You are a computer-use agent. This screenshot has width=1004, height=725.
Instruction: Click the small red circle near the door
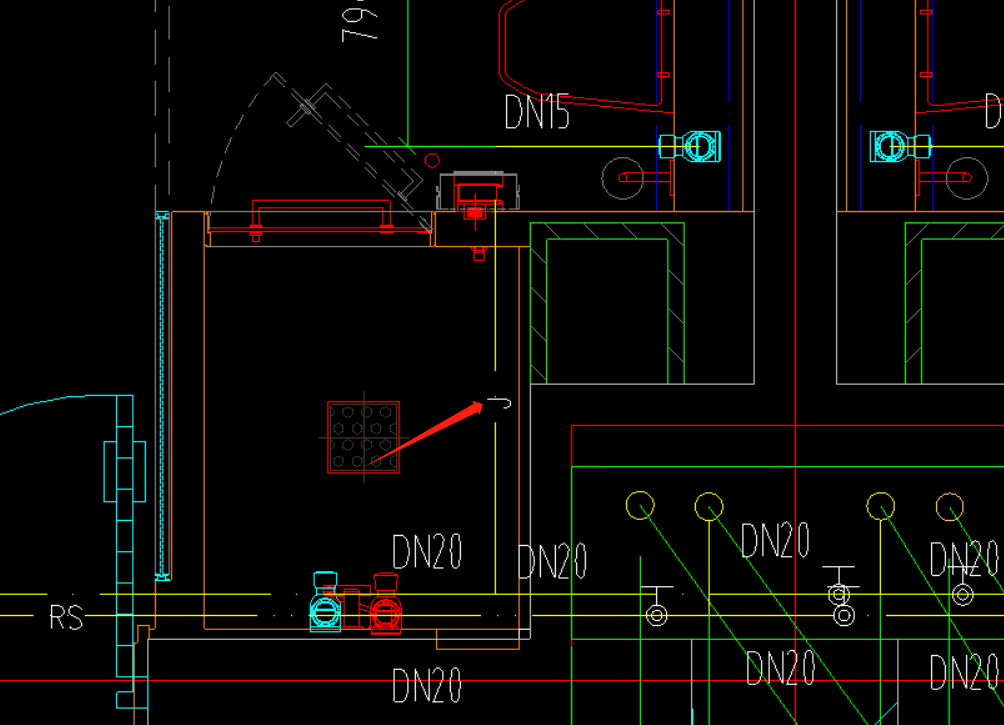pyautogui.click(x=432, y=160)
